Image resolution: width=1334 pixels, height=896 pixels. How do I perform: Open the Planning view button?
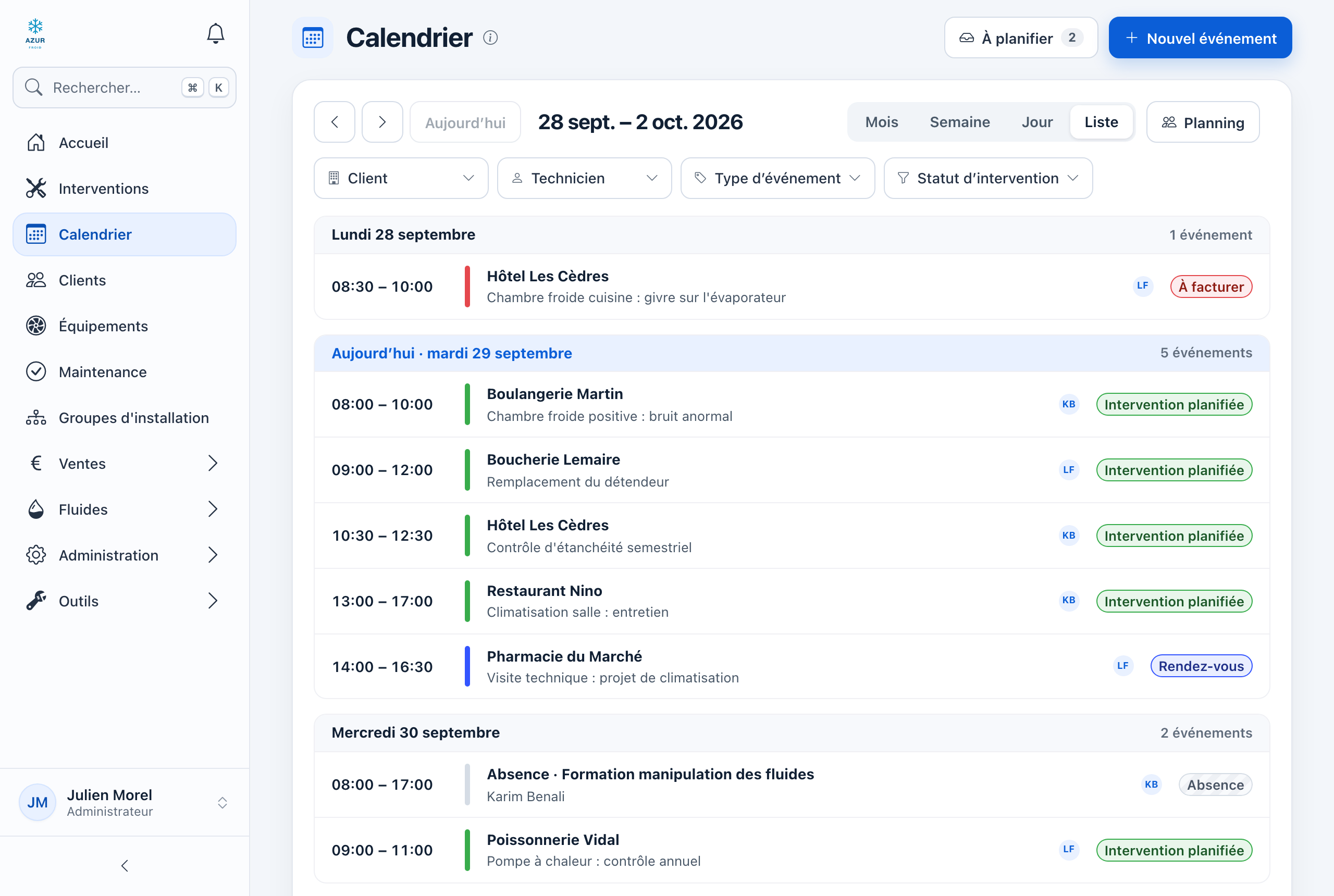coord(1203,122)
